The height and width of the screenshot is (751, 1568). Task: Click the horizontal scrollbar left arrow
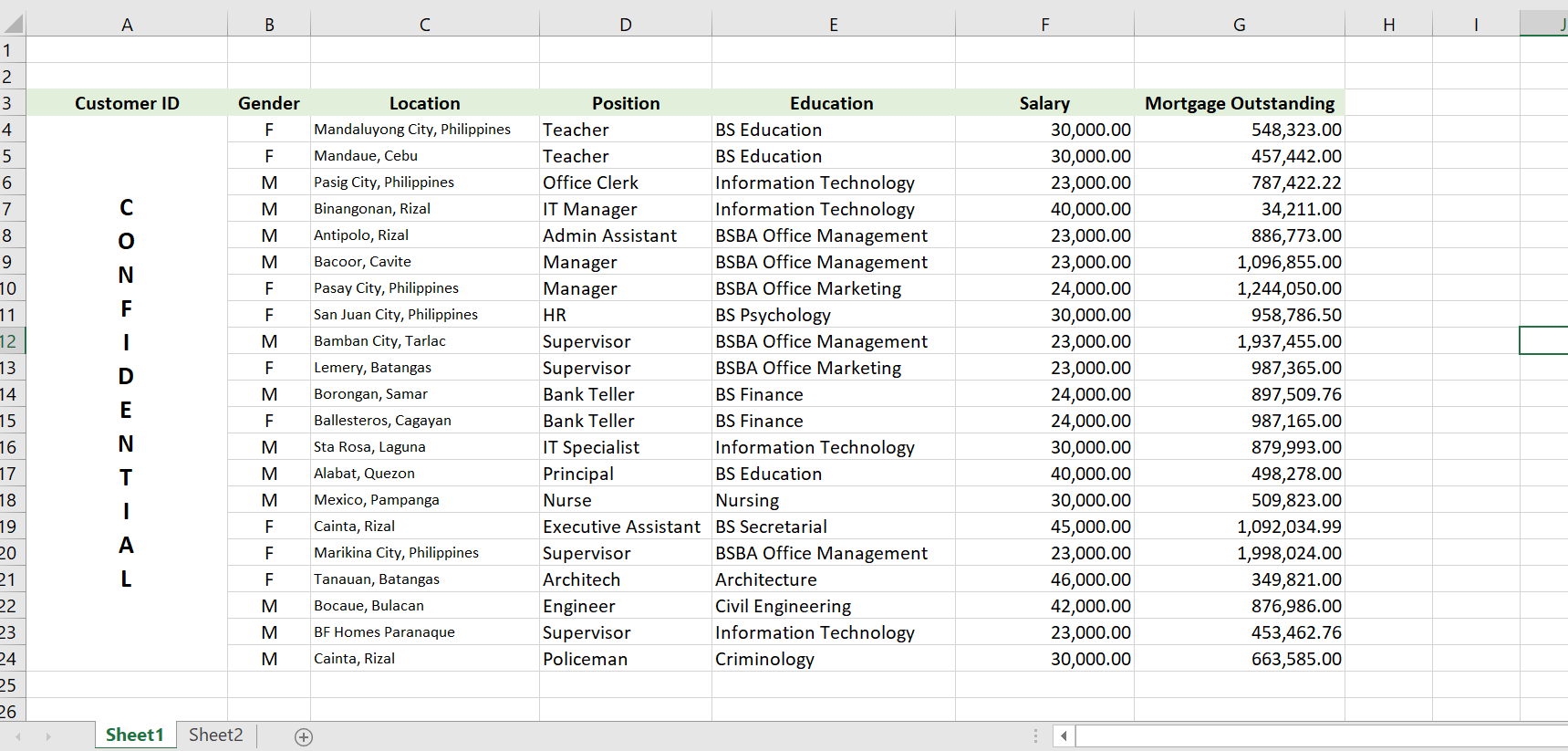(1064, 735)
